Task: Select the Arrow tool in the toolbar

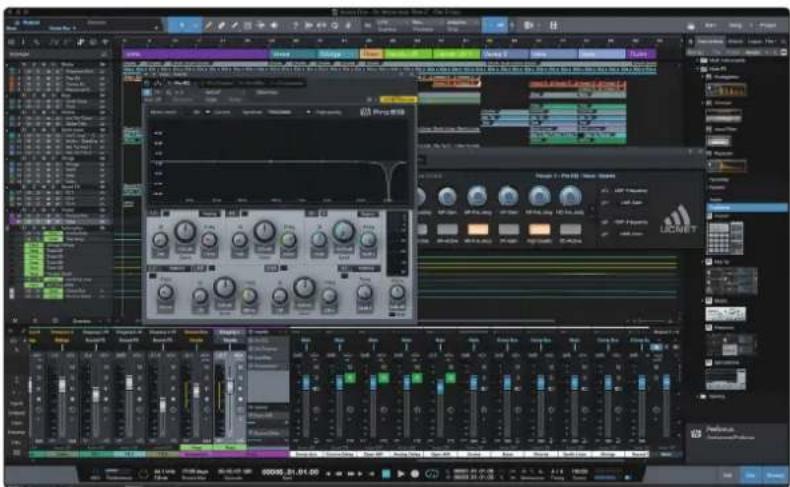Action: tap(181, 25)
